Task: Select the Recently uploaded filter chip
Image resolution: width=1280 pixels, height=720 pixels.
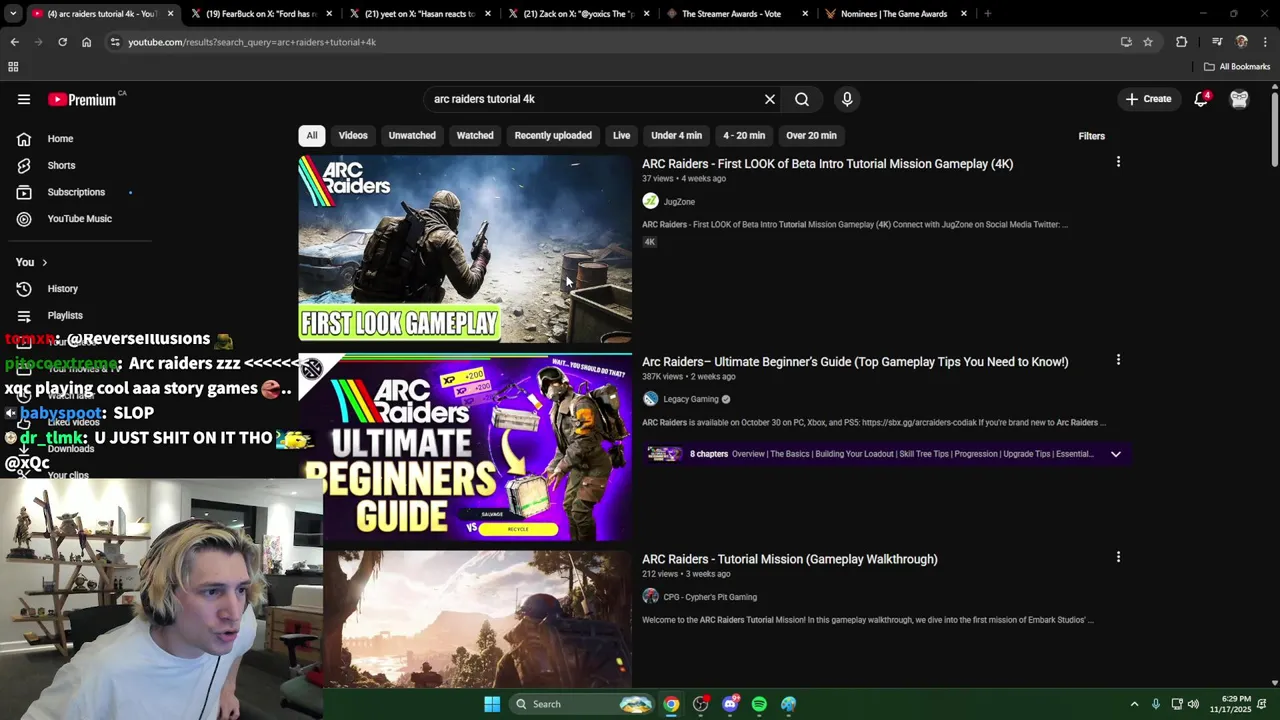Action: pos(553,135)
